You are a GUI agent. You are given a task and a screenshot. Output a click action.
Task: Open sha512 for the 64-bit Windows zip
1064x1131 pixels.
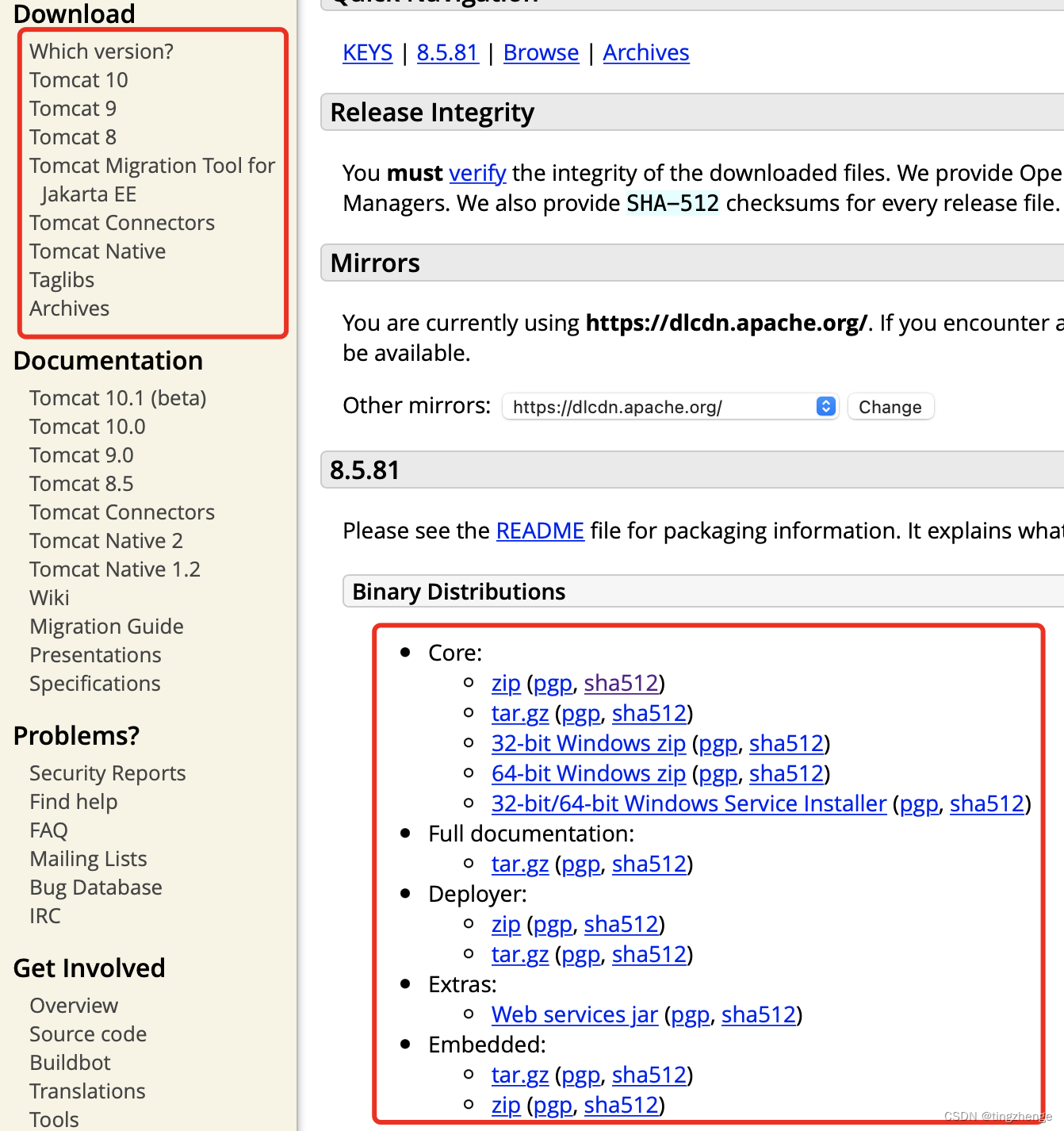(x=787, y=773)
